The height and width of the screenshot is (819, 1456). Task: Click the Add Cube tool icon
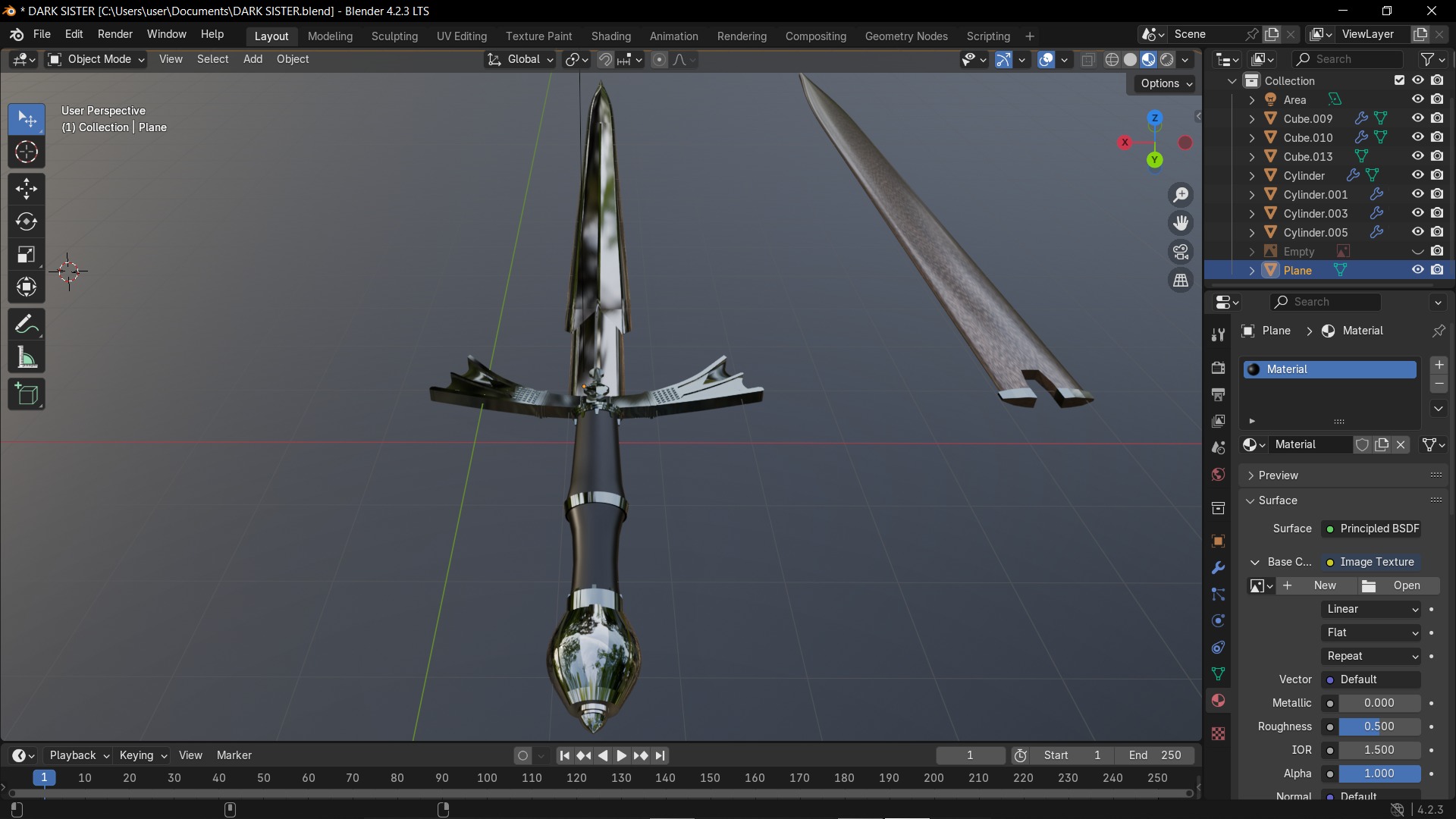pos(27,394)
